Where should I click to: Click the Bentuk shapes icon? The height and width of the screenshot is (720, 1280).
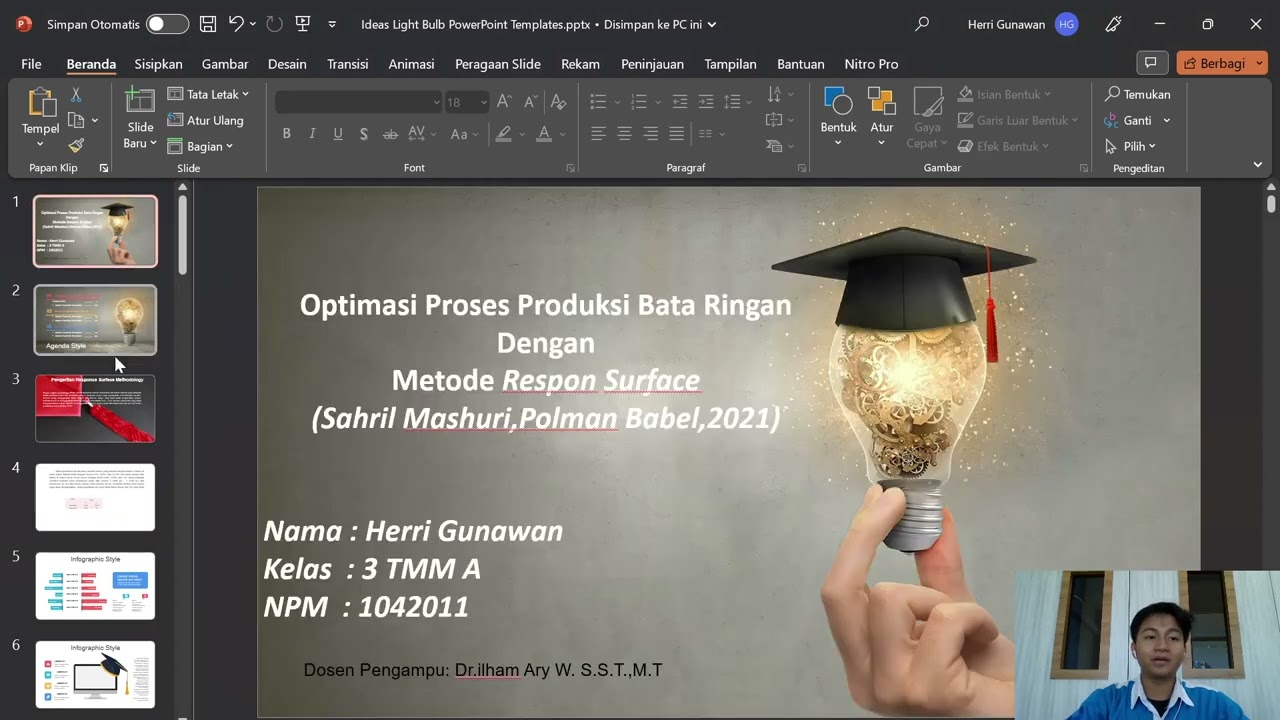click(x=837, y=102)
